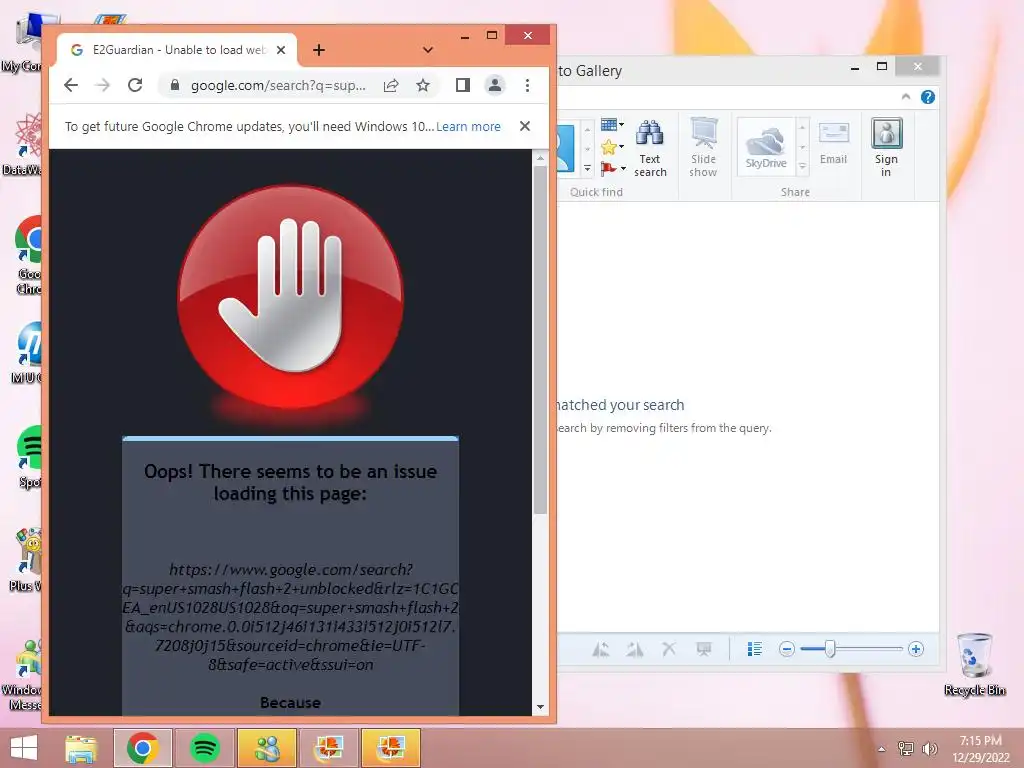1024x768 pixels.
Task: Close the E2Guardian tab
Action: pyautogui.click(x=281, y=50)
